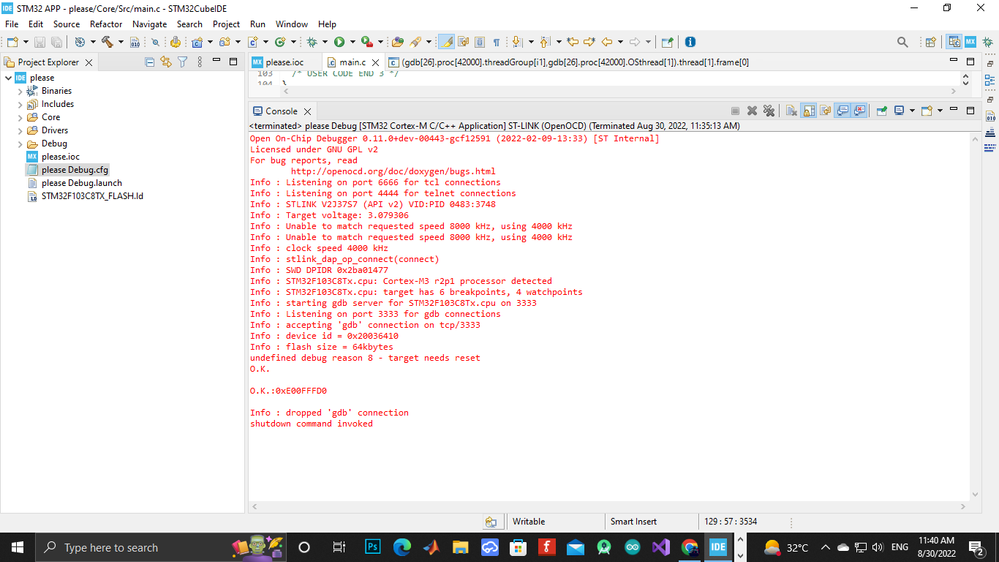
Task: Click the Debug bug icon in toolbar
Action: (x=312, y=42)
